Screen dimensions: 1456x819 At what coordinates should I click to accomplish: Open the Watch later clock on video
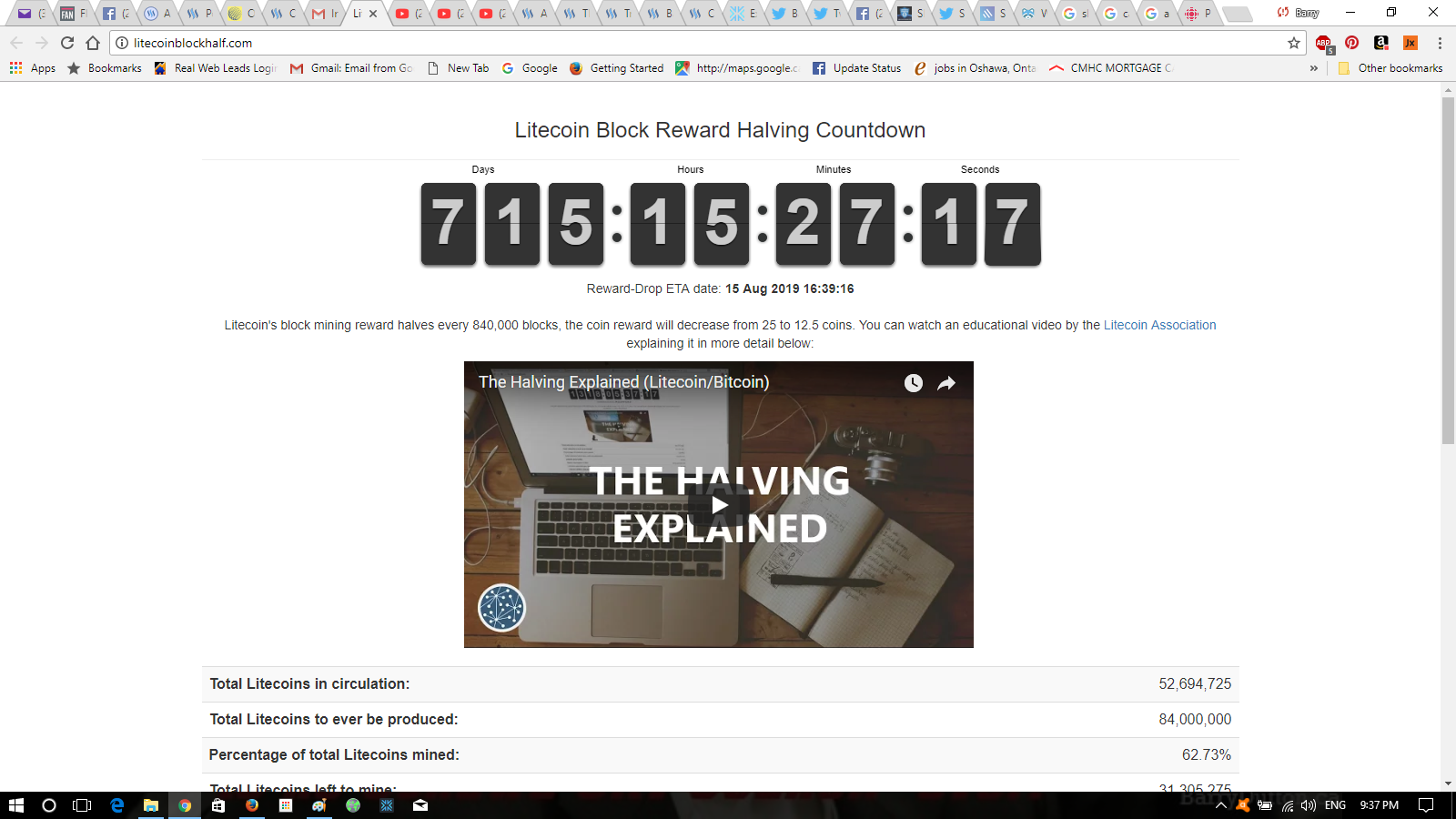coord(914,383)
